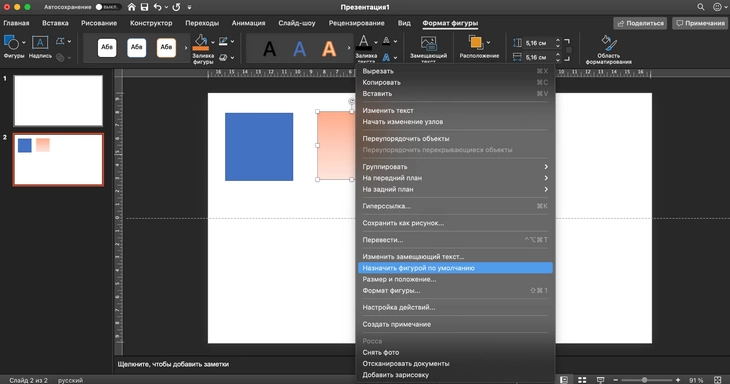Apply the orange-outlined Абв shape style

tap(166, 47)
